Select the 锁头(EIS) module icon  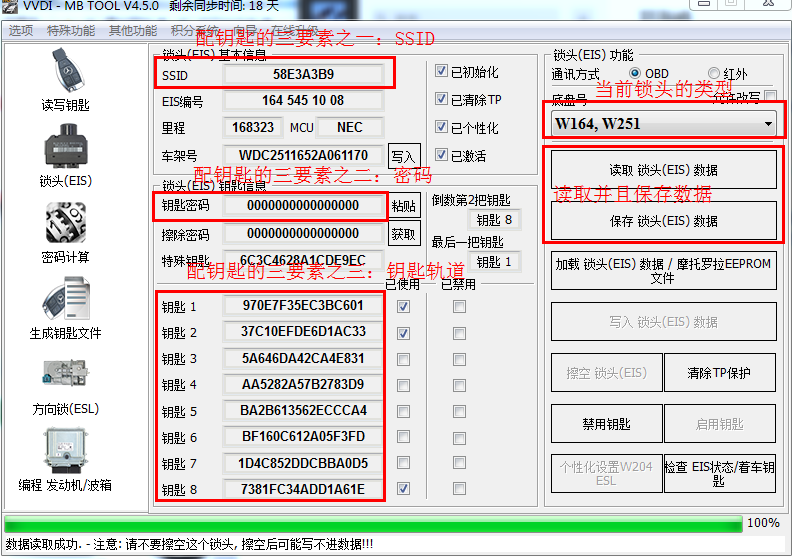(65, 147)
